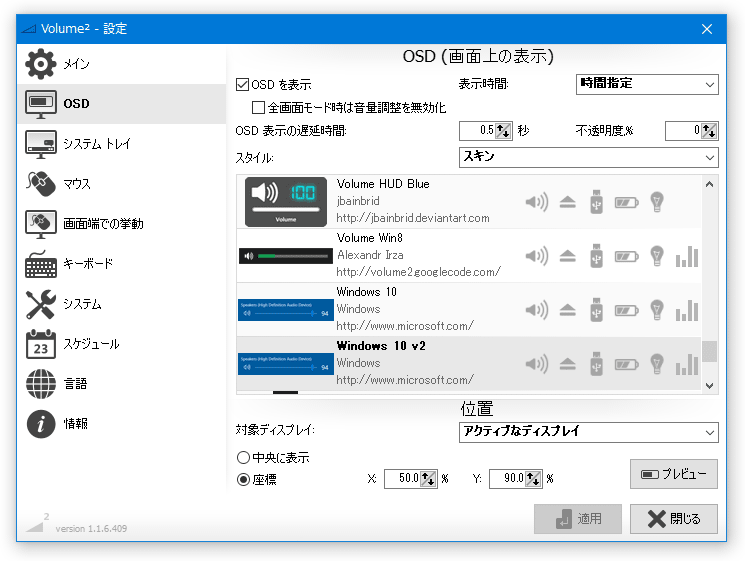Viewport: 745px width, 561px height.
Task: Click the signal bars icon in Windows 10 v2 row
Action: (x=687, y=365)
